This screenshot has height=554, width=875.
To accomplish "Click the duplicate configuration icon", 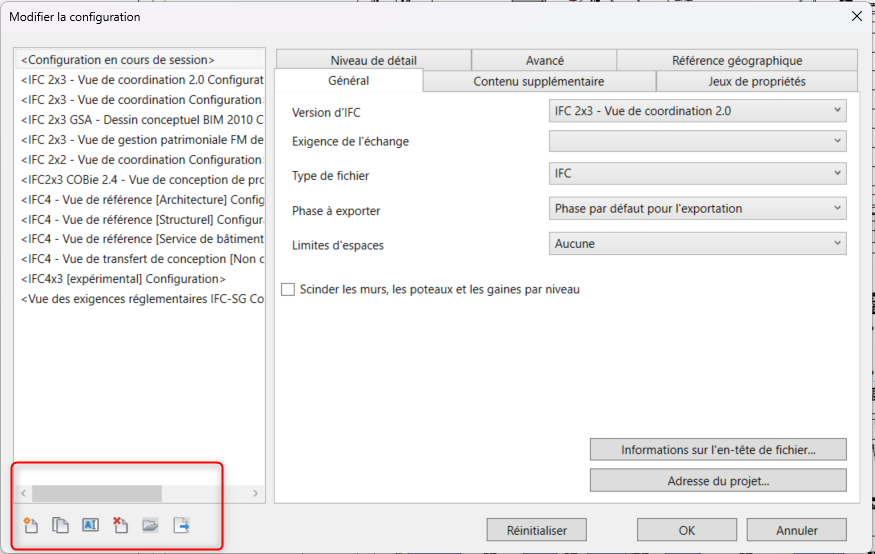I will [60, 525].
